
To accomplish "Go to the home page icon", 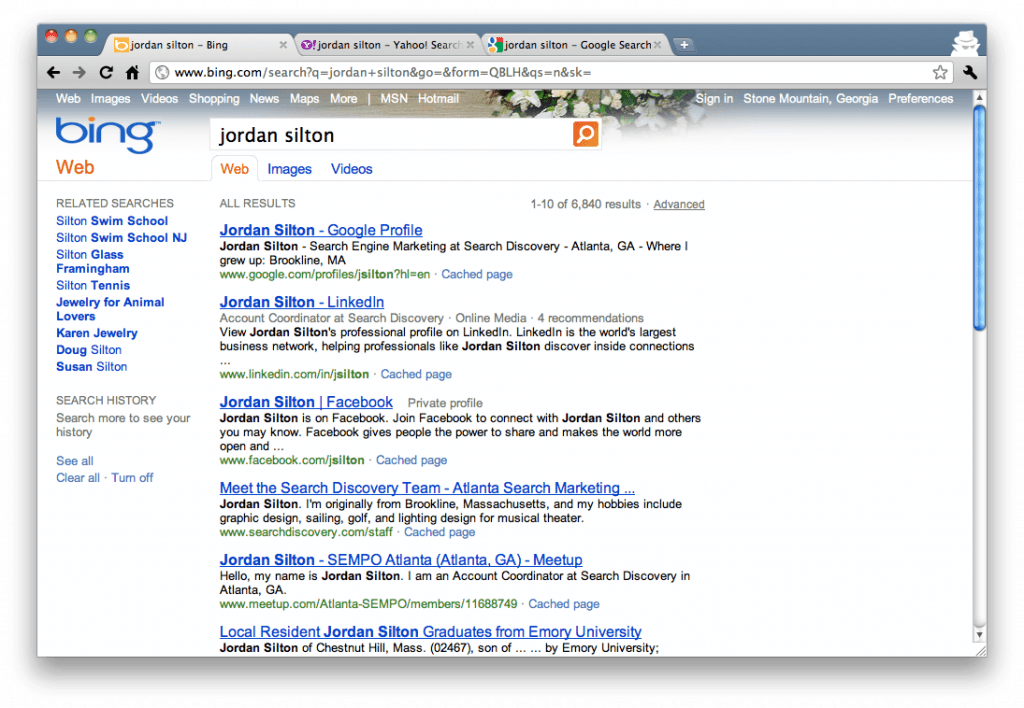I will [132, 72].
